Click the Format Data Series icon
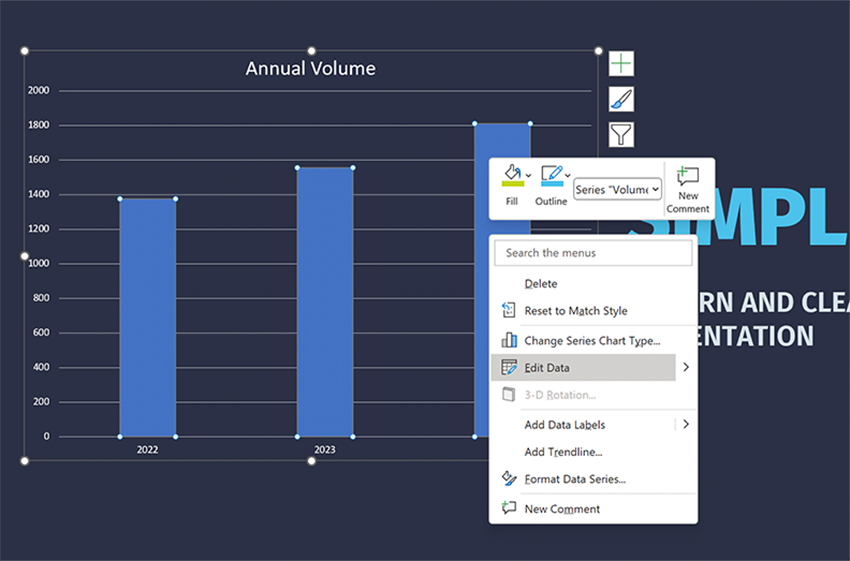The height and width of the screenshot is (561, 850). (x=509, y=478)
